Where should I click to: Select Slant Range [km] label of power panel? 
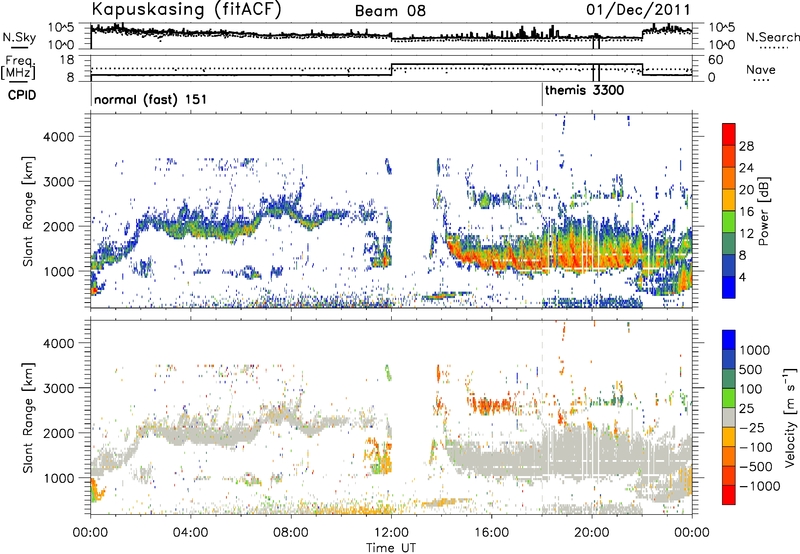point(28,211)
